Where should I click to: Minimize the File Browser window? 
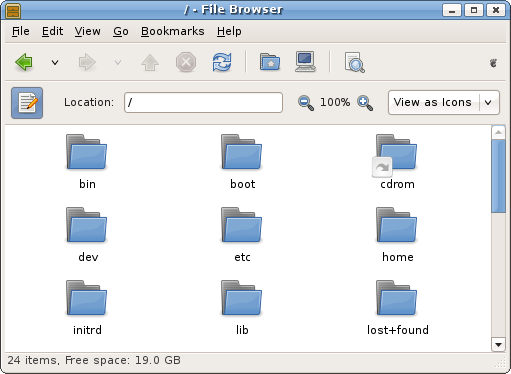point(452,10)
